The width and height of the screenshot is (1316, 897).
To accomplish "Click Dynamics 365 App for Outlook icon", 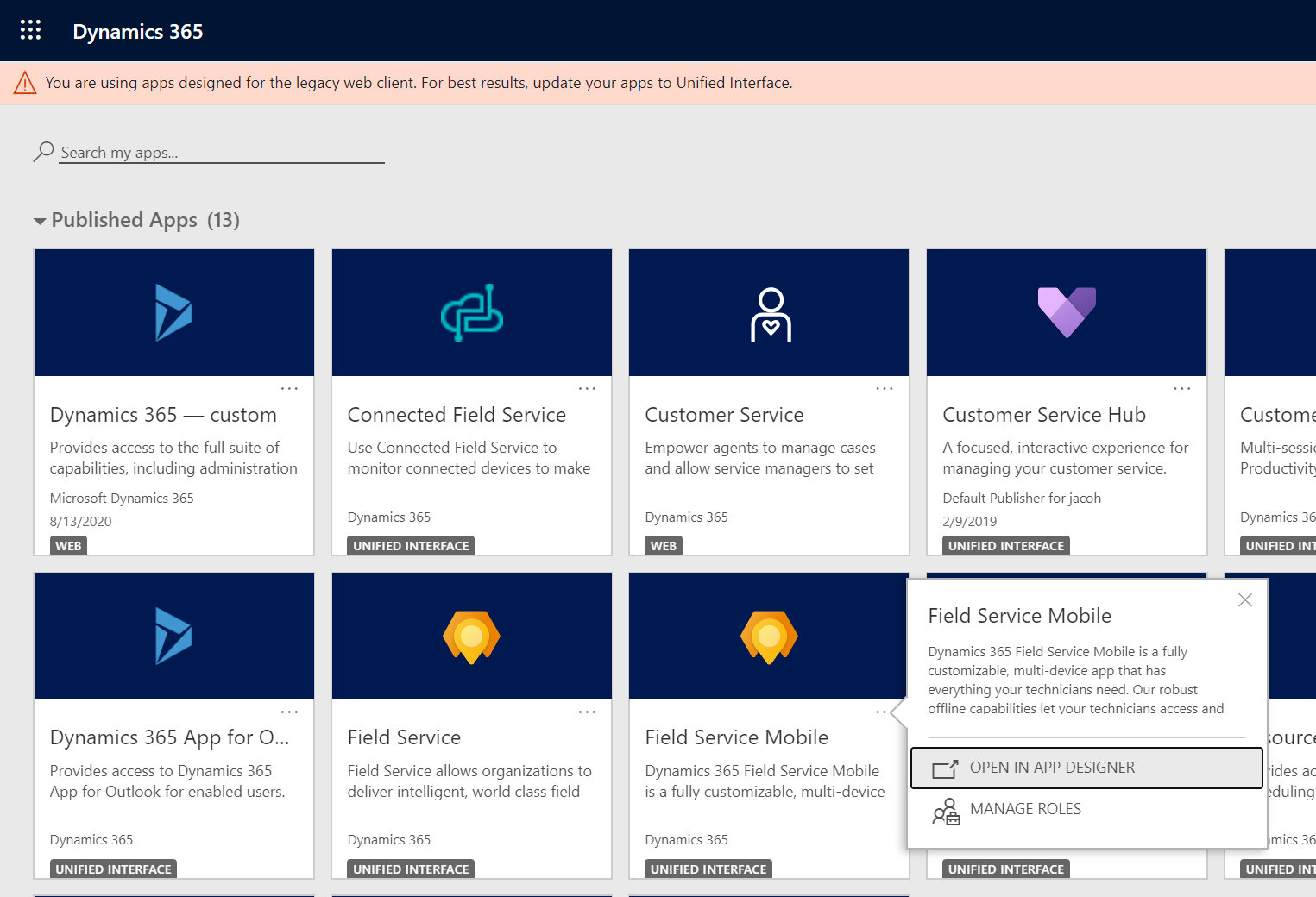I will [173, 637].
